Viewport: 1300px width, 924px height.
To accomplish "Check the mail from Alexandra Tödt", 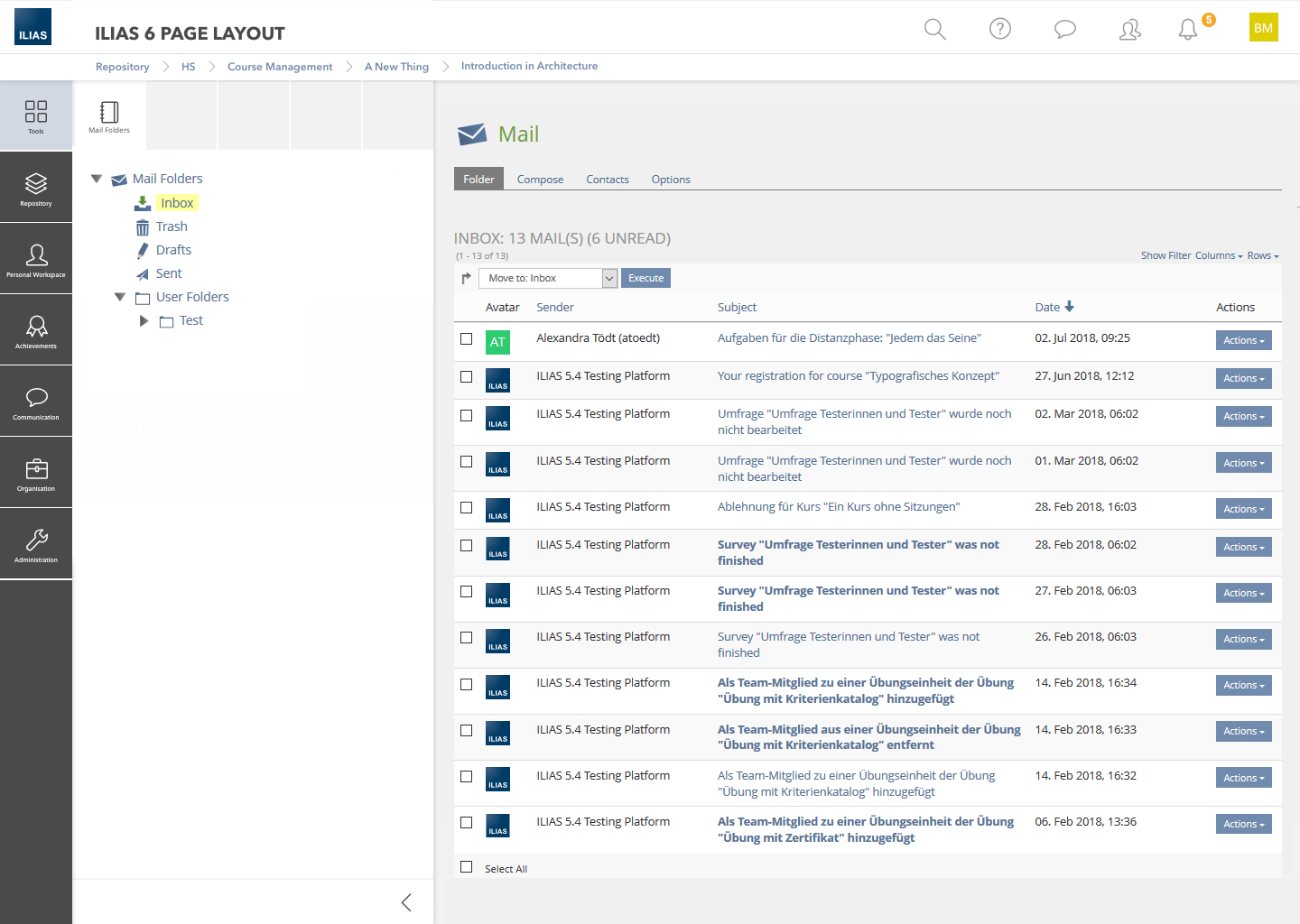I will (467, 339).
